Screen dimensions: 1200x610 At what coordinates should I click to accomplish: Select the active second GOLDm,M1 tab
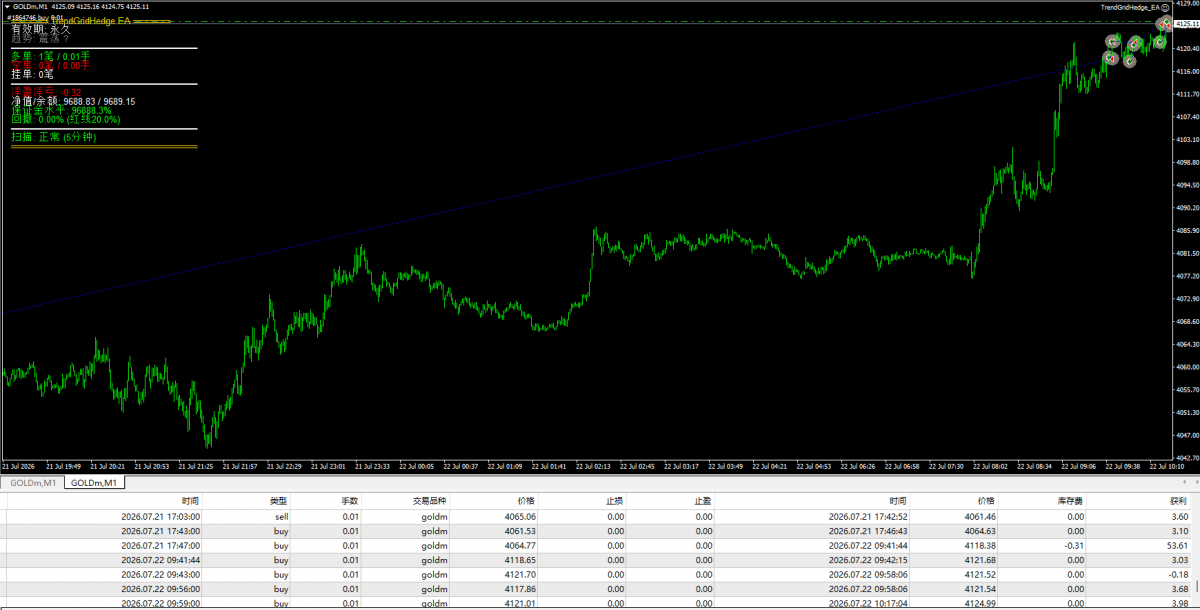point(95,483)
